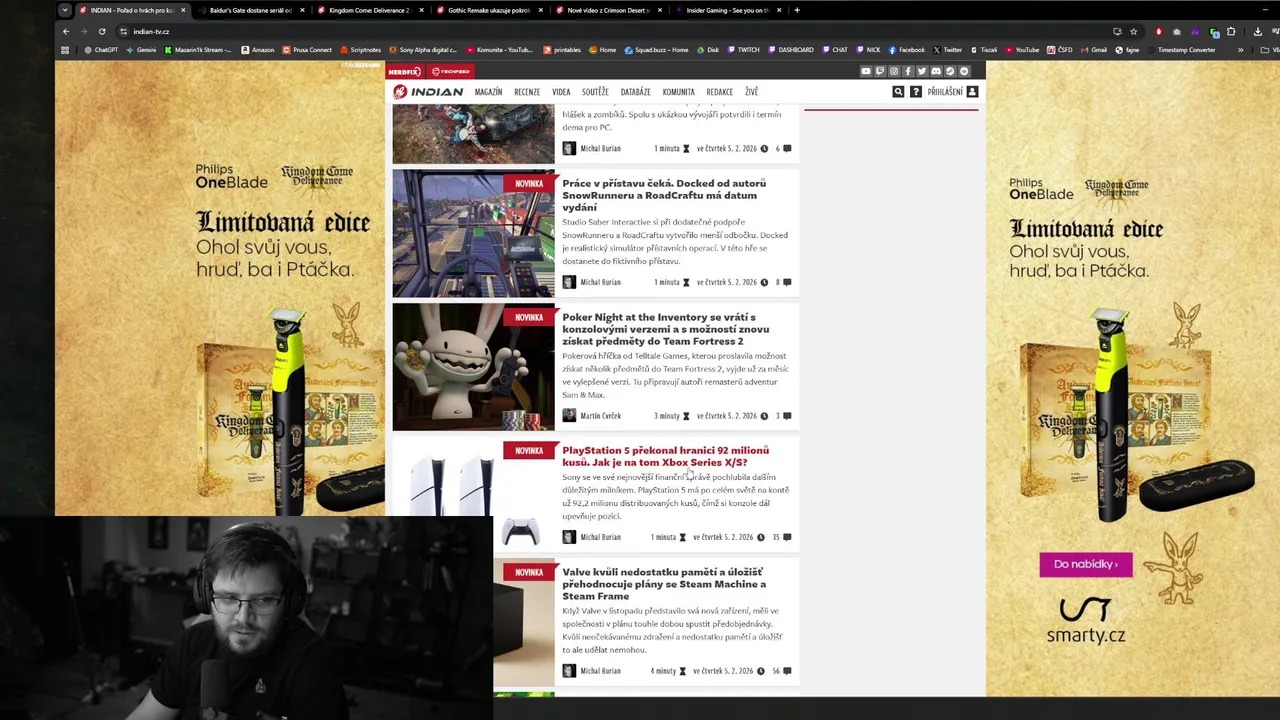Viewport: 1280px width, 720px height.
Task: Switch to the Gothic Remake tab
Action: tap(488, 10)
